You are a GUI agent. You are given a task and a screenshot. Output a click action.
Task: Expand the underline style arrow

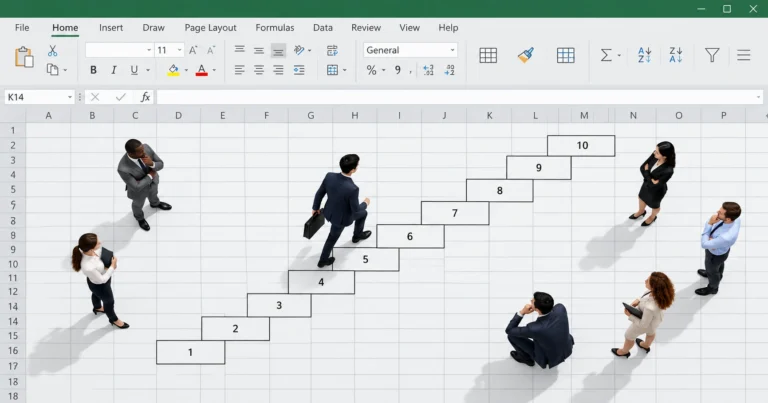tap(147, 71)
